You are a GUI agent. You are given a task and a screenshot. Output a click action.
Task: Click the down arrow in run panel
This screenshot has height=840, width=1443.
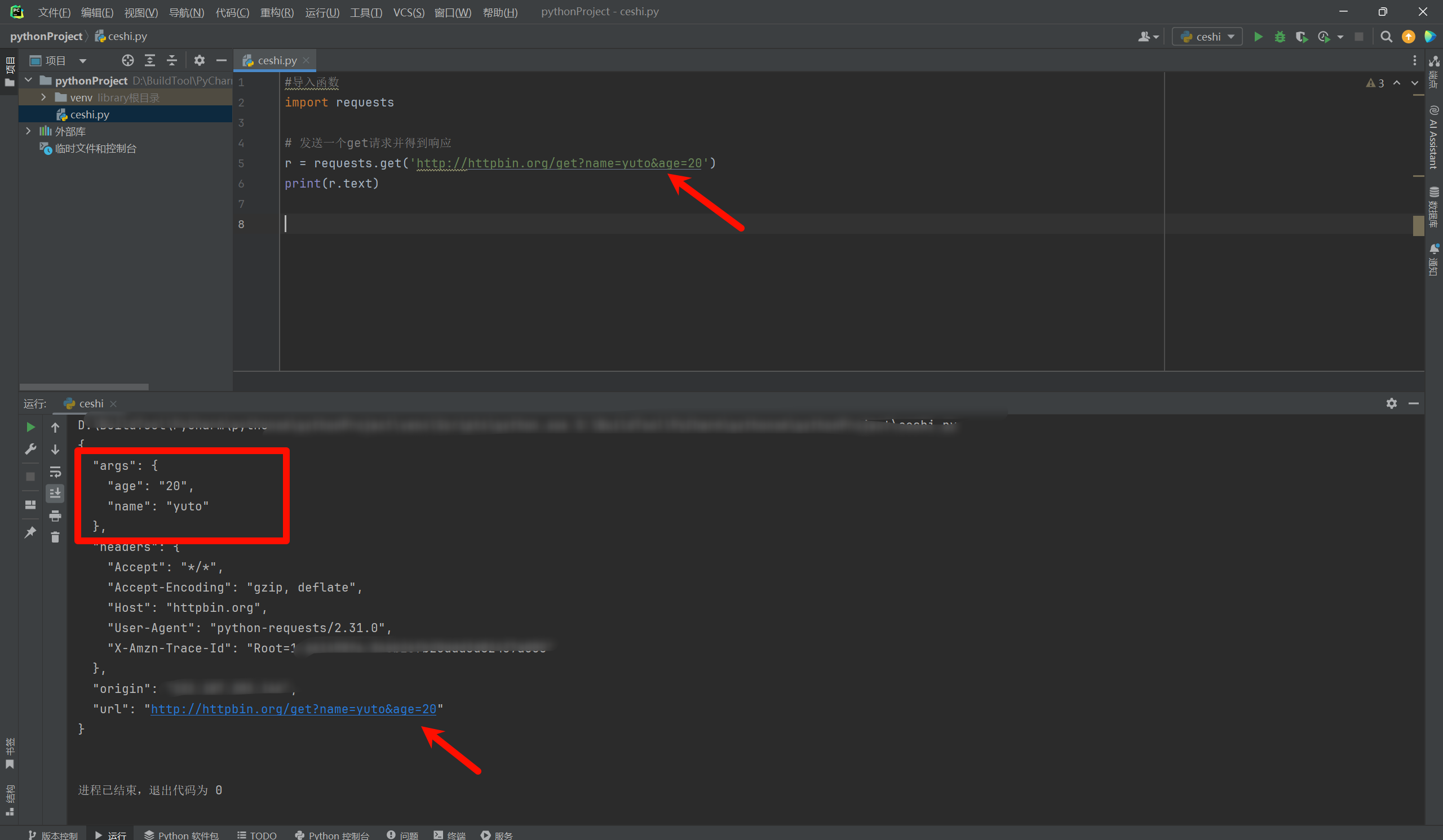[55, 449]
